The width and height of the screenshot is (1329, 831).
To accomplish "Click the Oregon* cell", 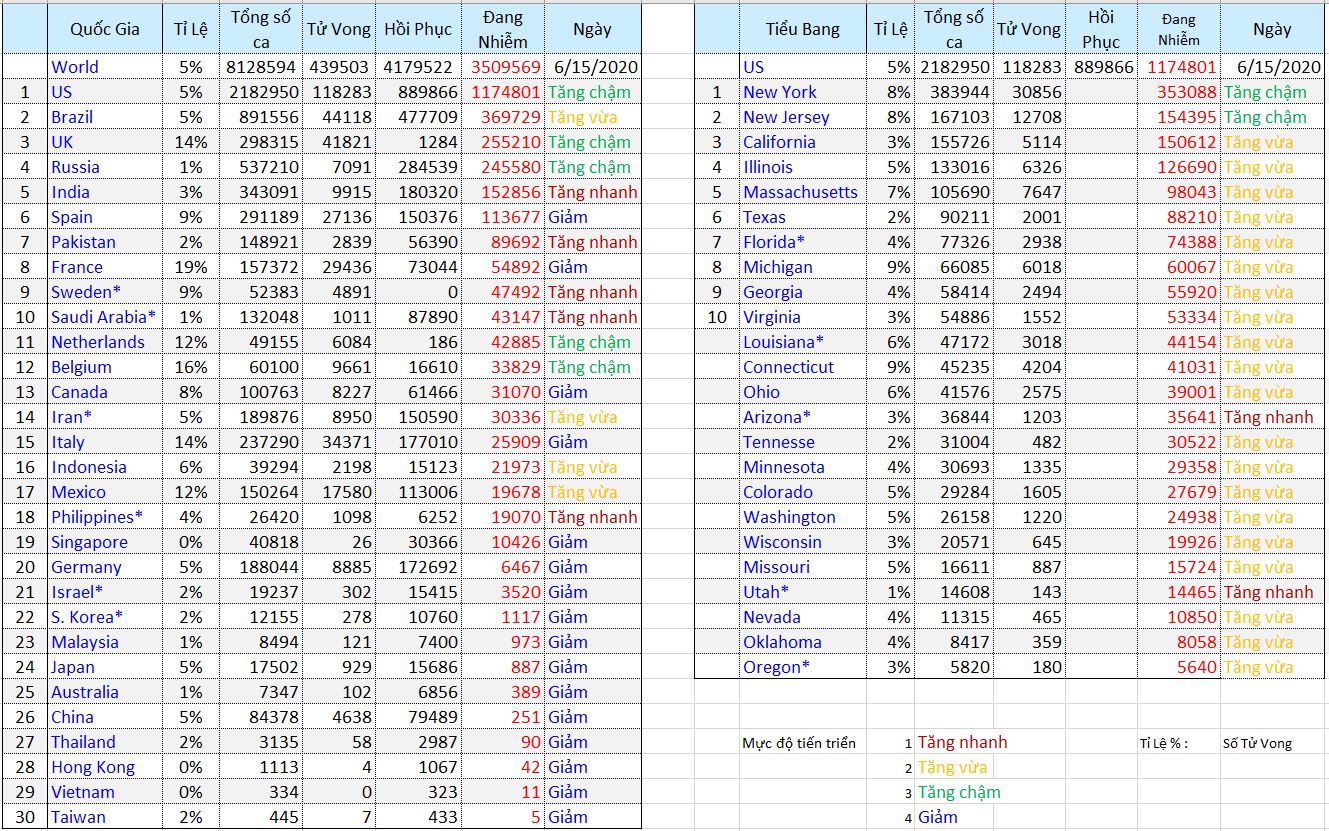I will [x=802, y=667].
